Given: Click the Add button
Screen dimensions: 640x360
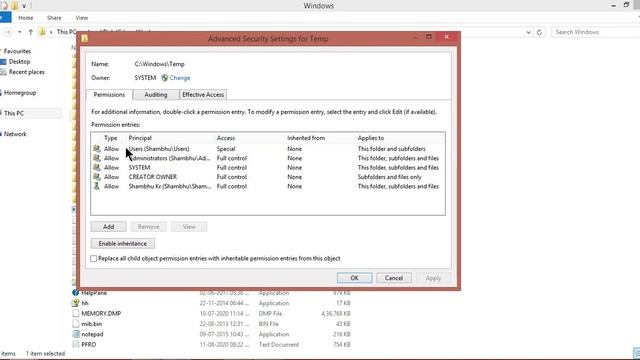Looking at the screenshot, I should [109, 227].
